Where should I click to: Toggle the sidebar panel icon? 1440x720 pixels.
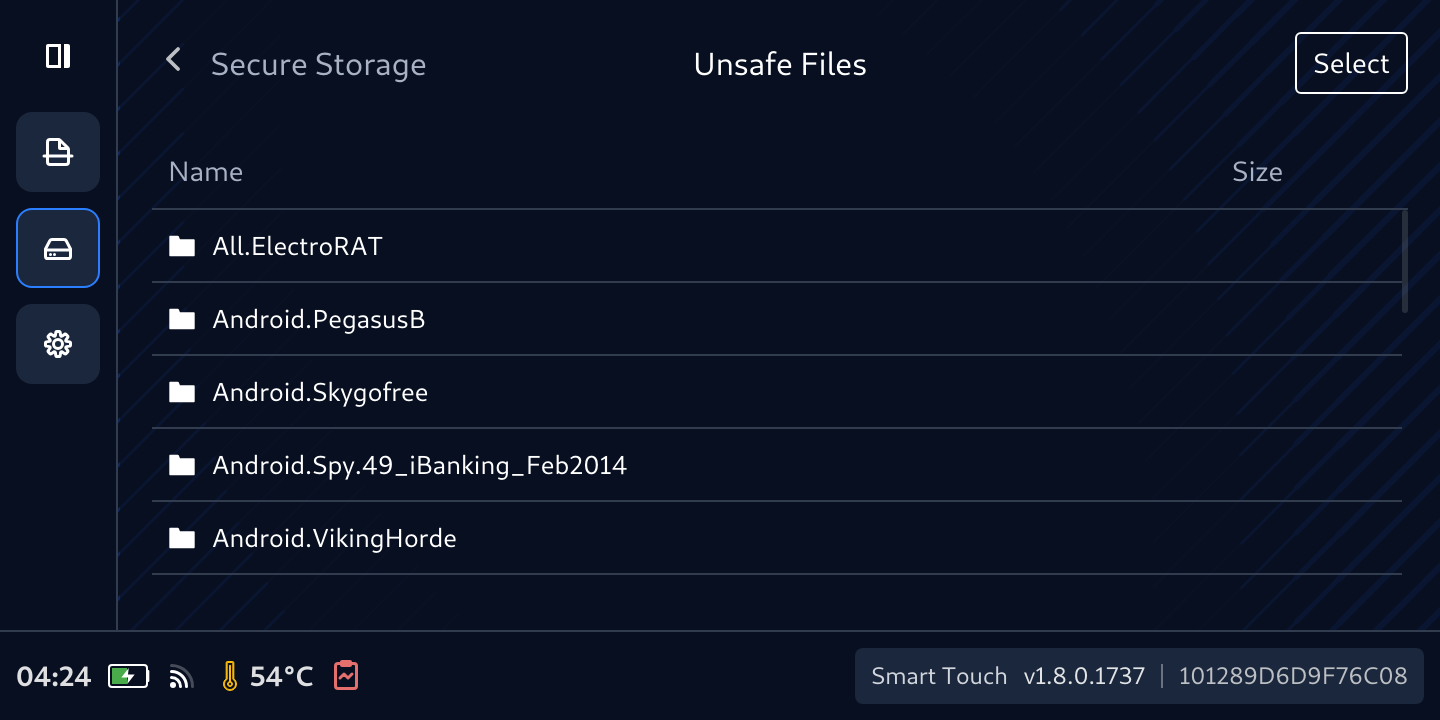tap(58, 56)
